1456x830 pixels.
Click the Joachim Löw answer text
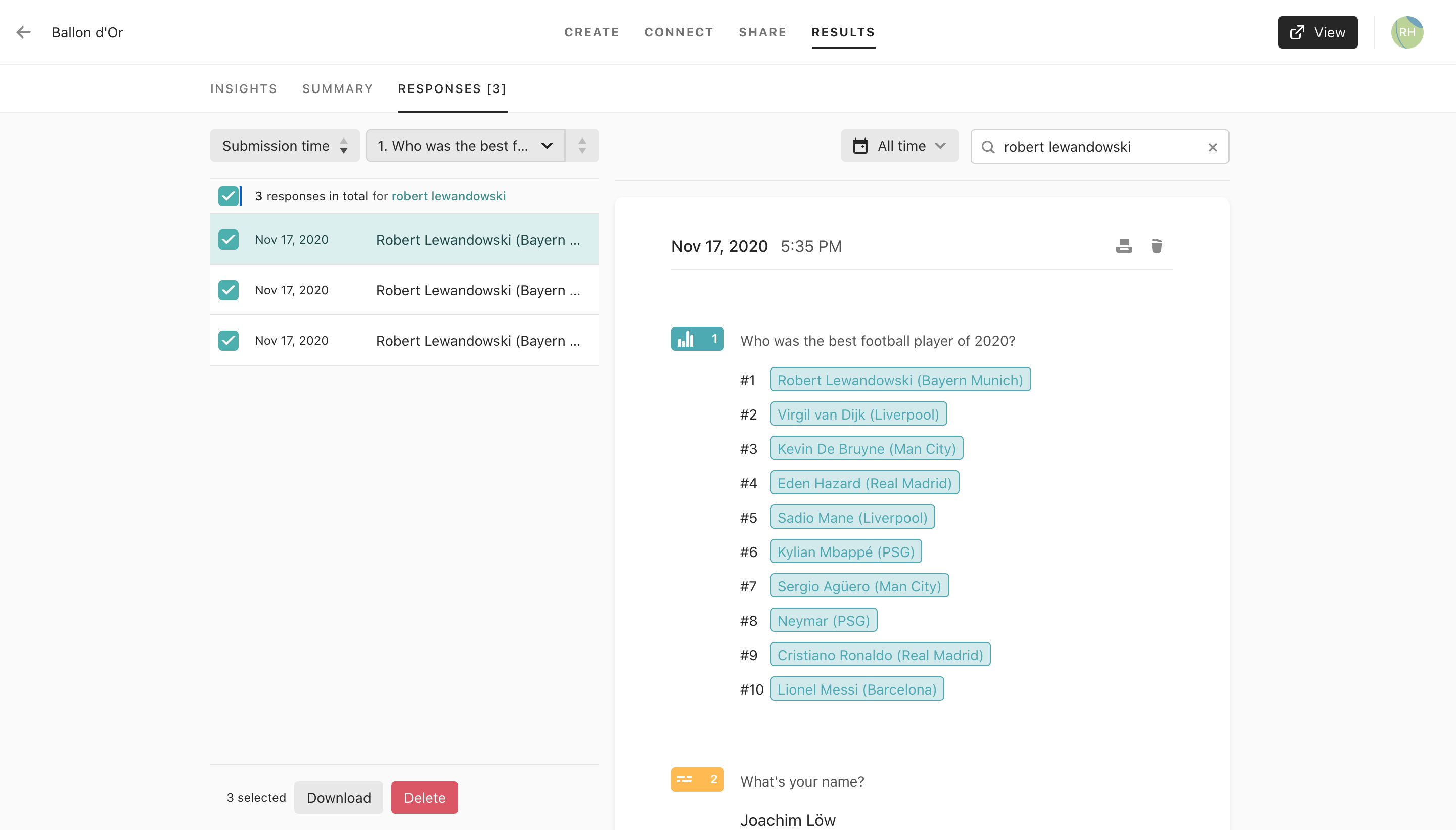click(x=787, y=820)
